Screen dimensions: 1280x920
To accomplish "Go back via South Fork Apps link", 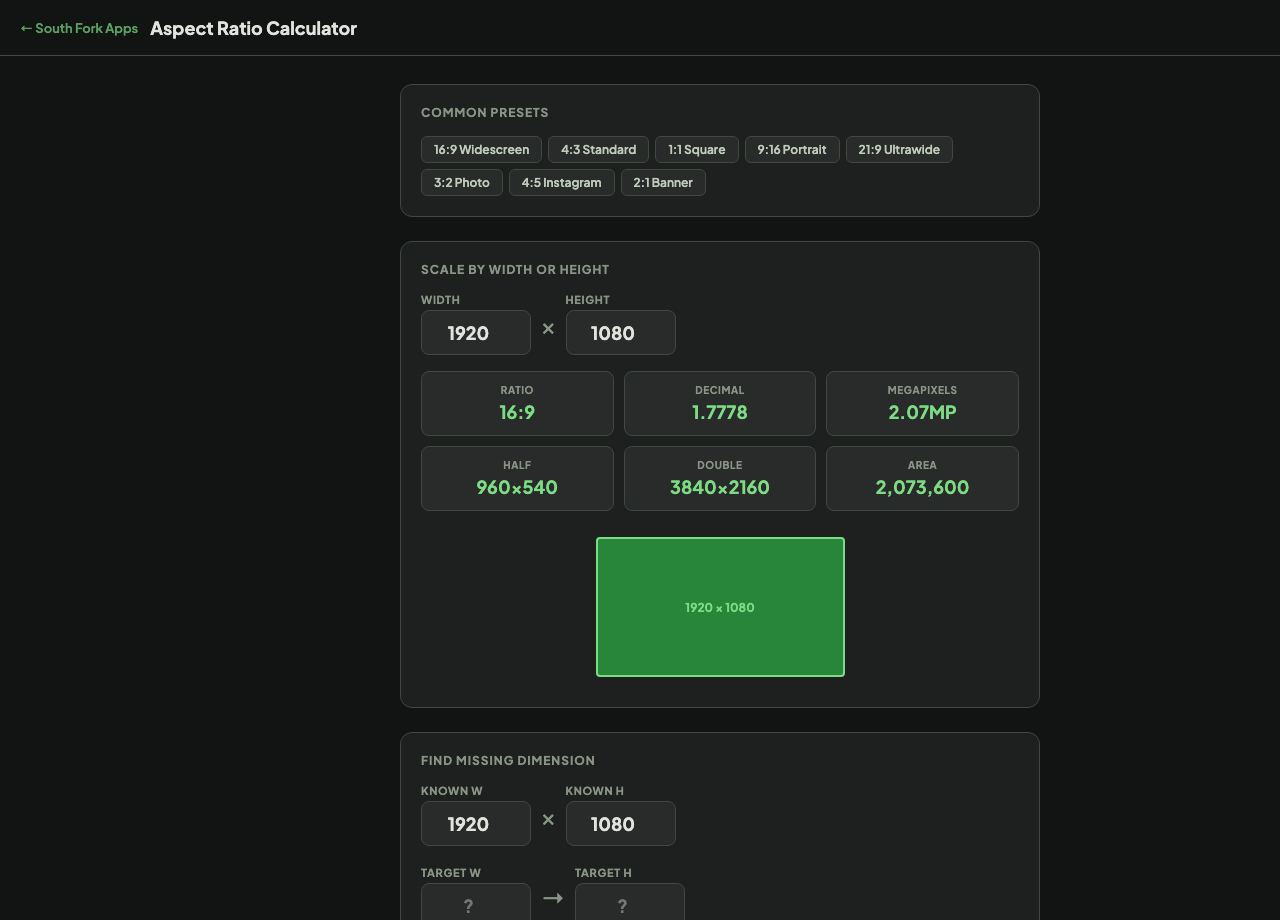I will 79,28.
